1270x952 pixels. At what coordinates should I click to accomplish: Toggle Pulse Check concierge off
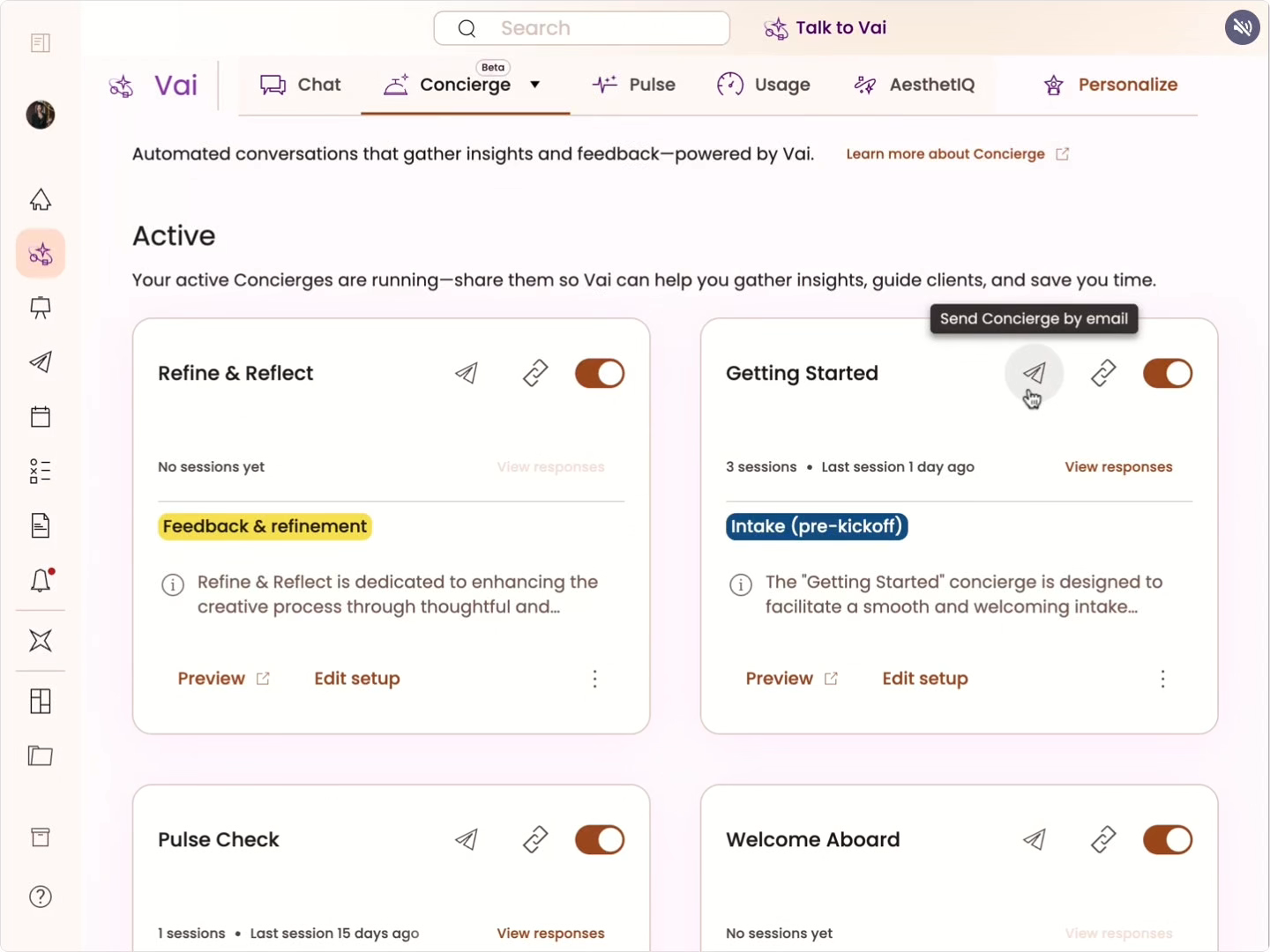pyautogui.click(x=600, y=840)
